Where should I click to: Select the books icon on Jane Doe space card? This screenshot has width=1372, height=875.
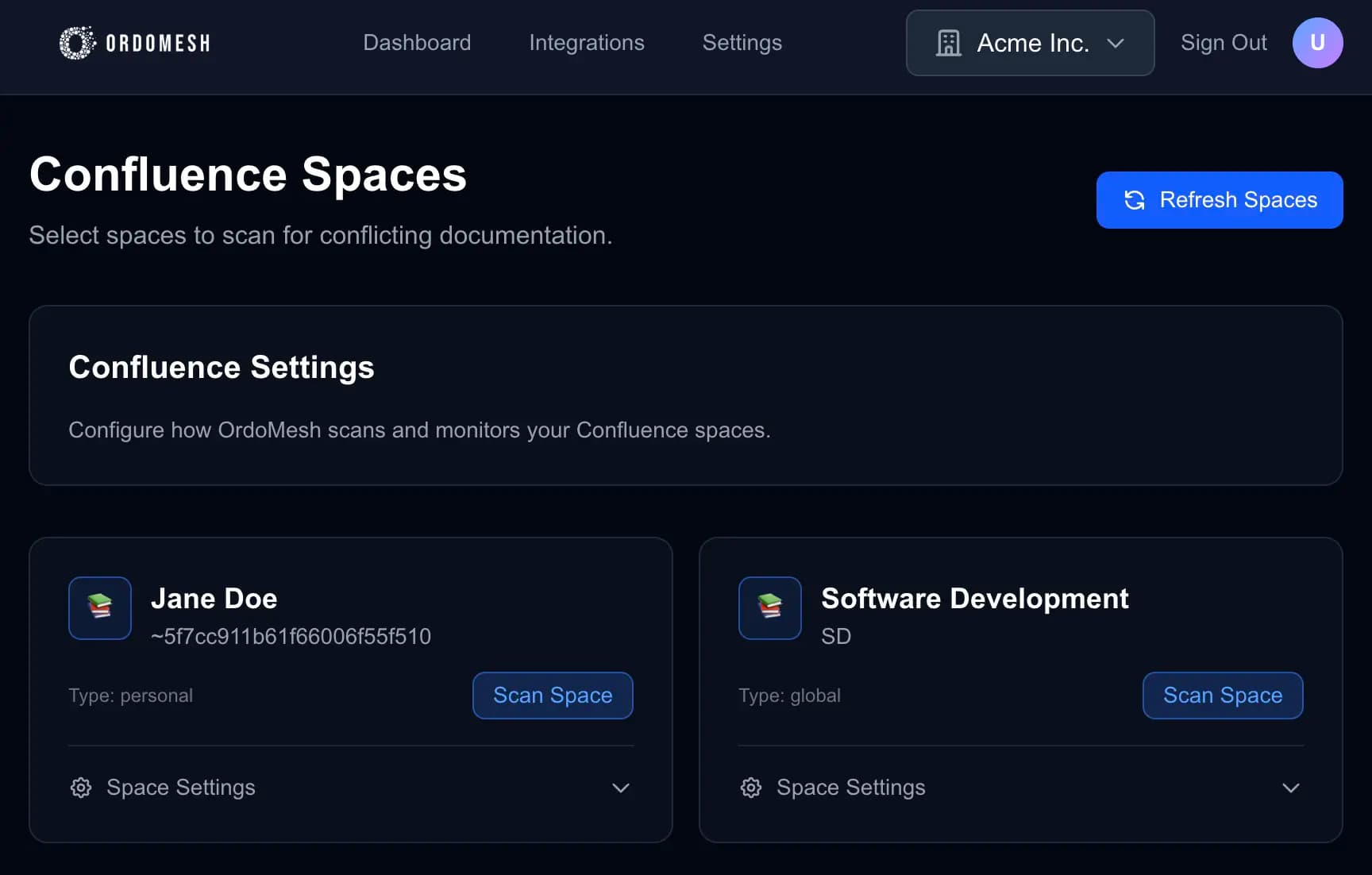(x=99, y=608)
